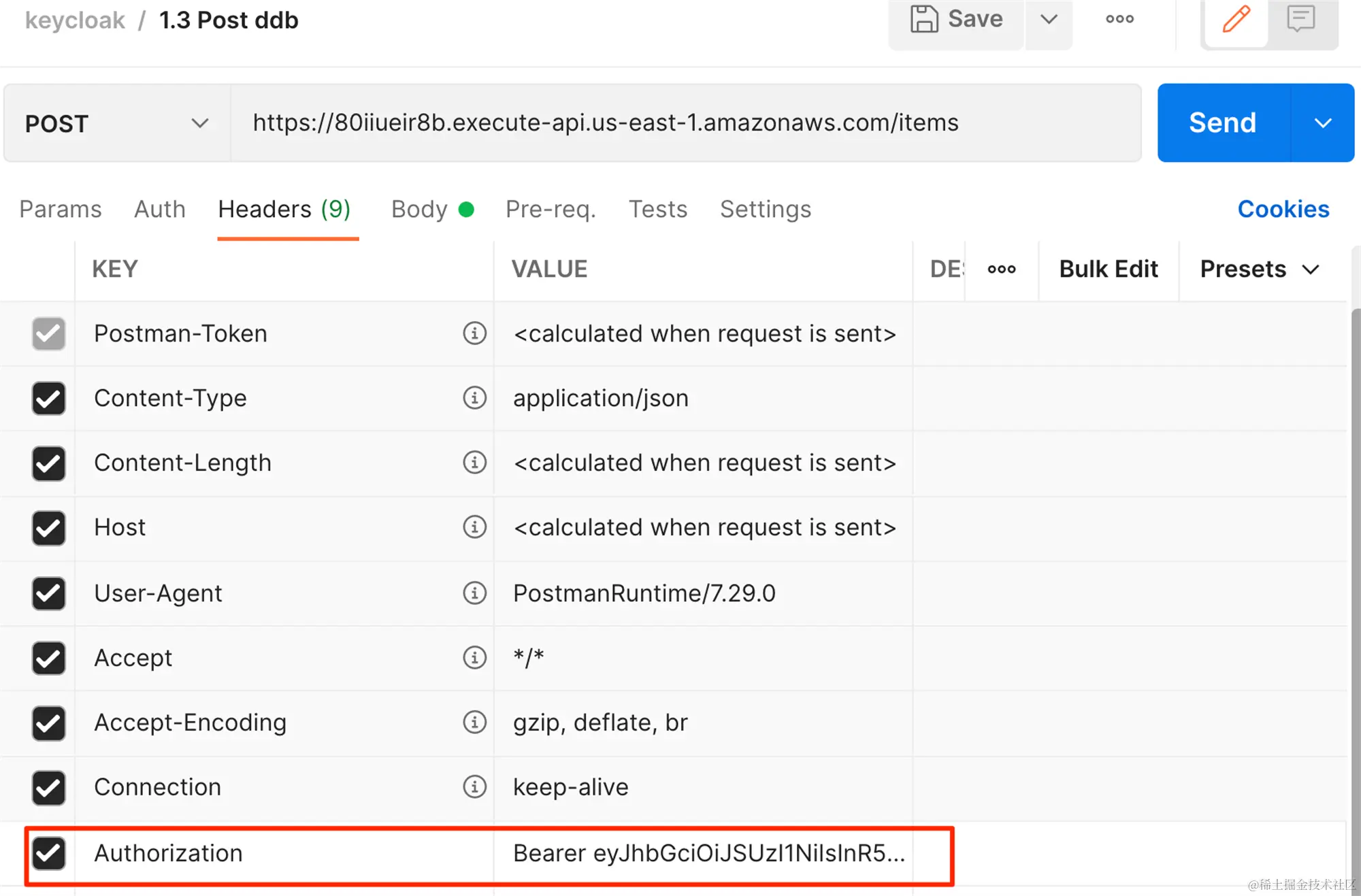Click info icon for Connection header

(474, 786)
